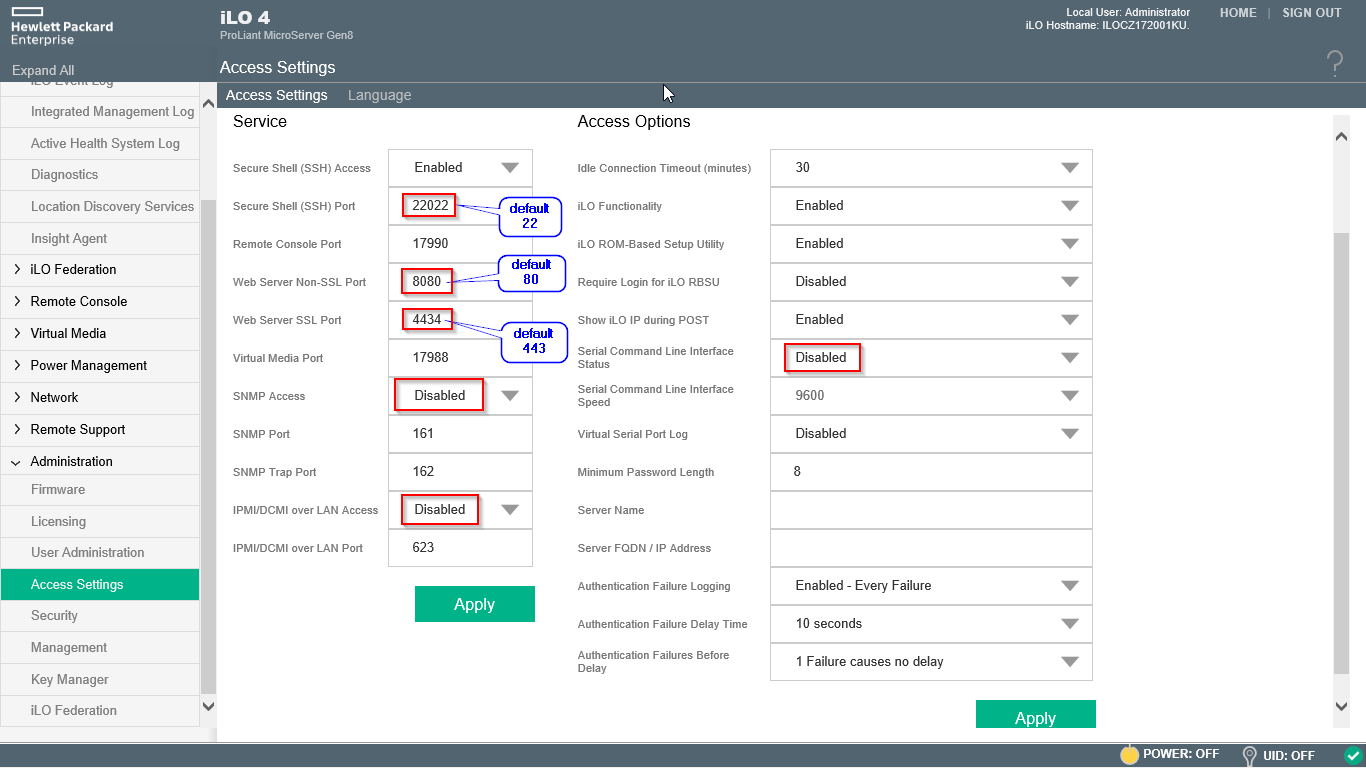Click sidebar scrollbar down arrow

208,706
